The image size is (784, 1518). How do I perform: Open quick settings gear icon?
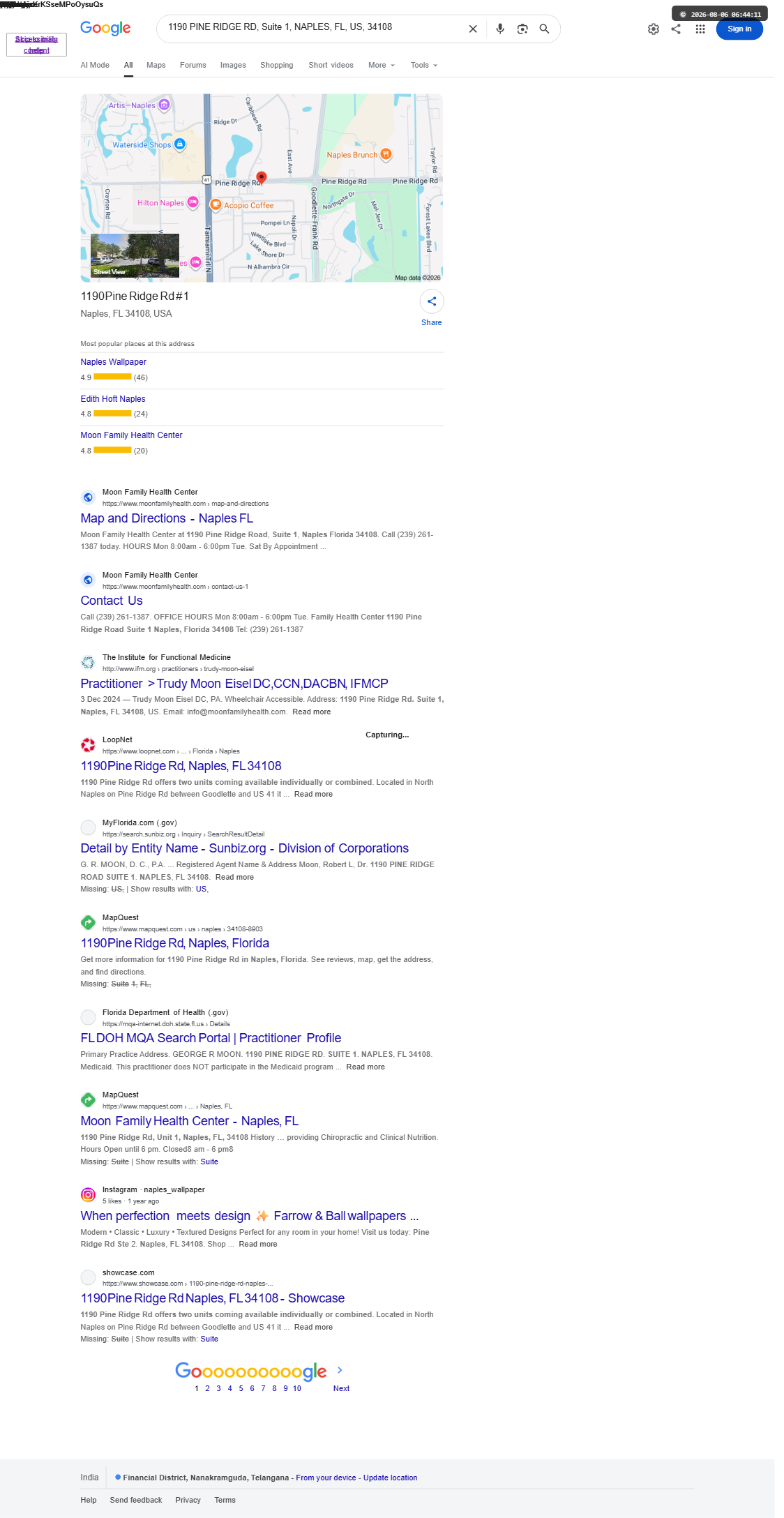(x=654, y=29)
